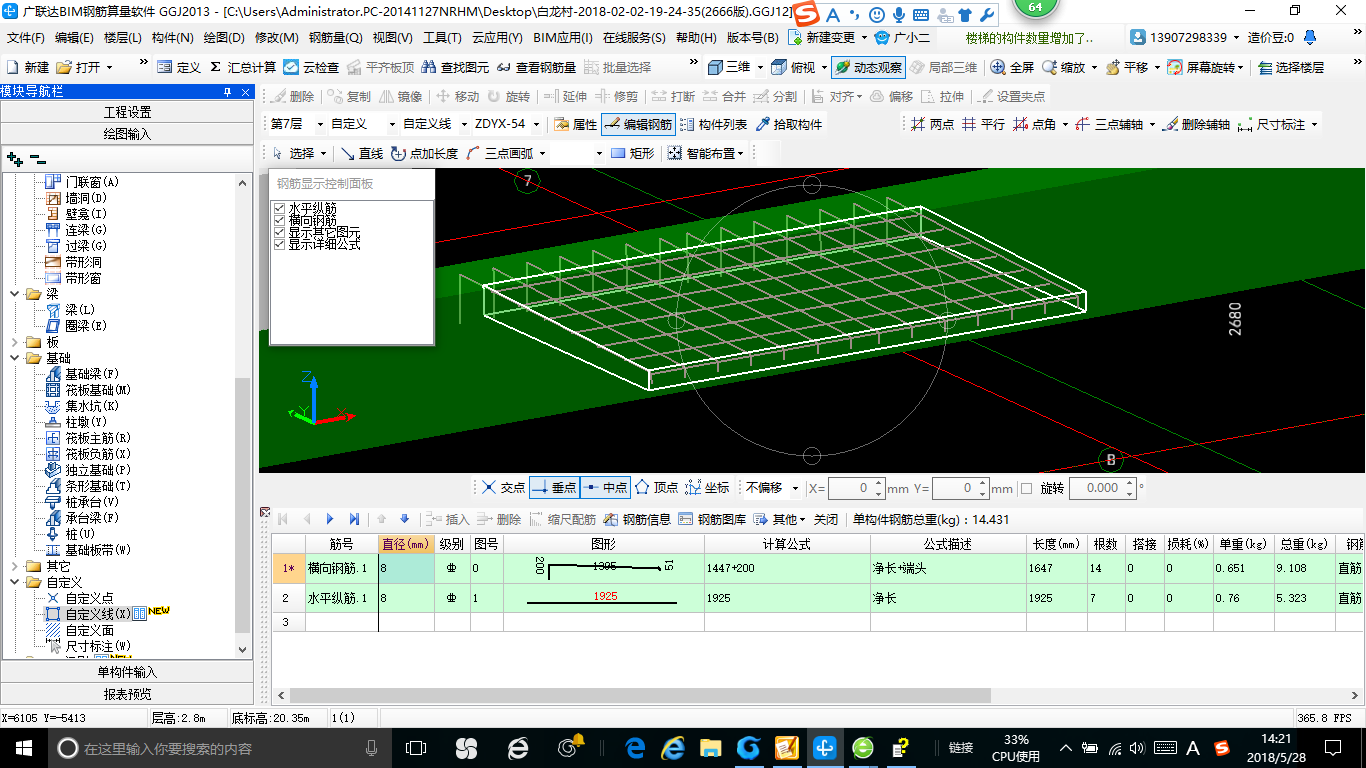The width and height of the screenshot is (1366, 768).
Task: Click the navigation tree vertical scrollbar
Action: (x=244, y=505)
